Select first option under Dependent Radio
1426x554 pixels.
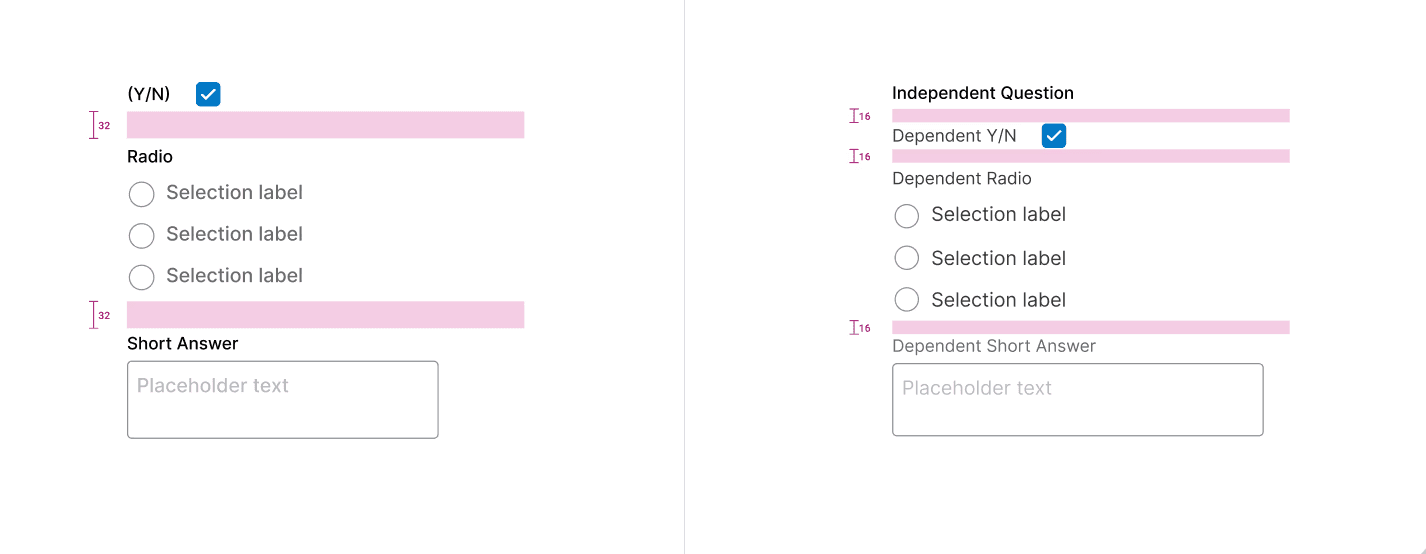point(907,216)
